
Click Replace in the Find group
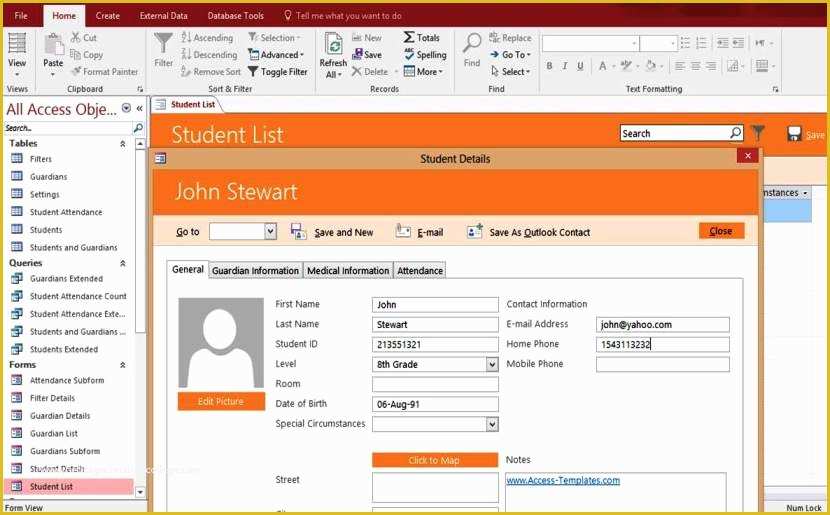tap(510, 38)
